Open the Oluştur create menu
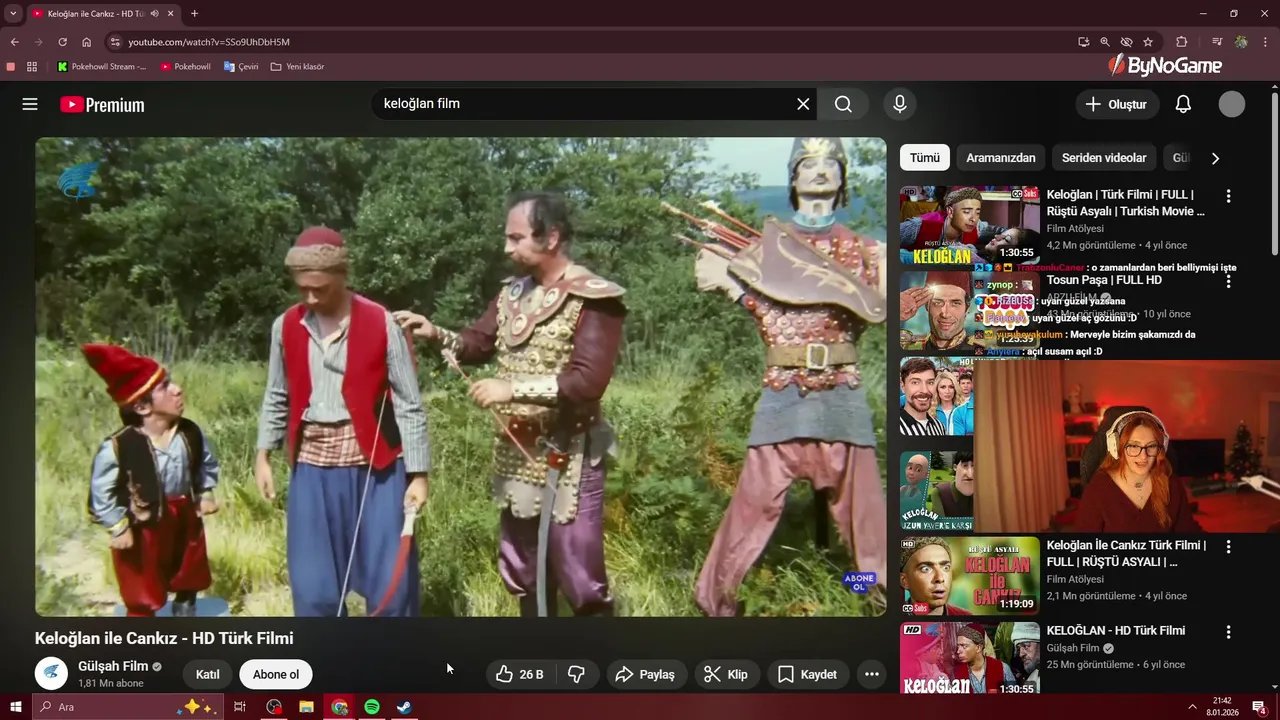The image size is (1280, 720). point(1117,104)
